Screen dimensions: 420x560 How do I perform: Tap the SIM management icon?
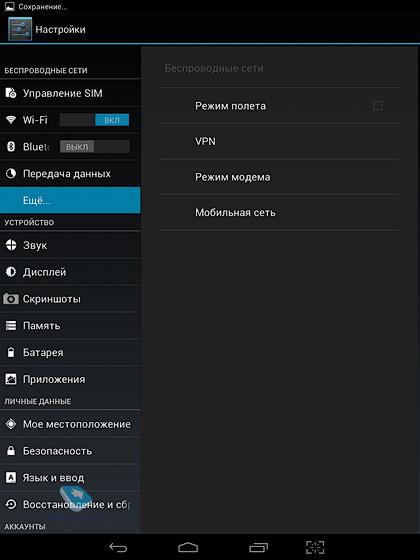[11, 93]
